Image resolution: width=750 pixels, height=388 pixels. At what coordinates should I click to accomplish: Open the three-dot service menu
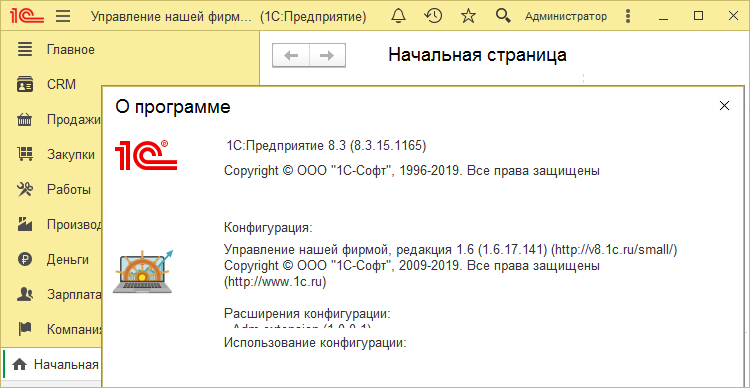click(628, 17)
